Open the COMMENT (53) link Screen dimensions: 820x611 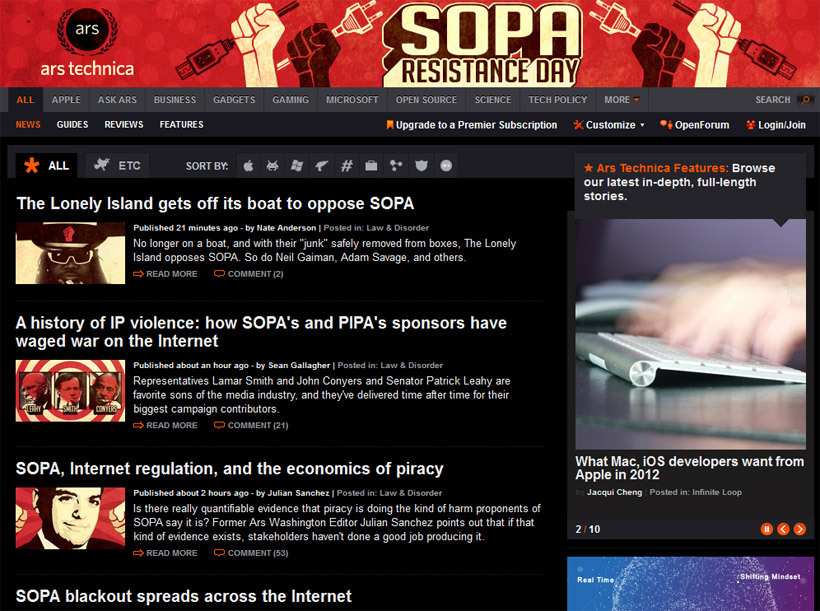coord(251,553)
